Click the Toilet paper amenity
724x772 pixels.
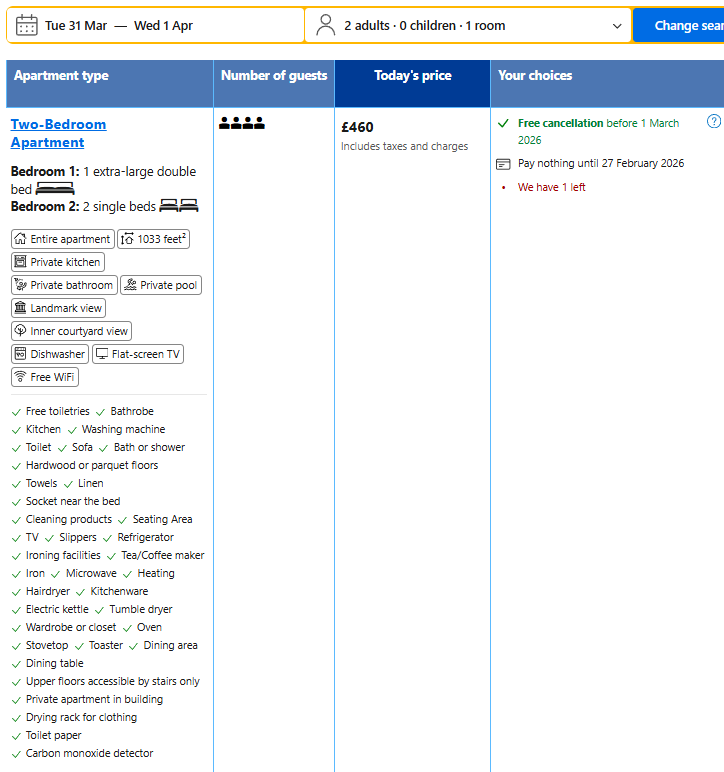coord(54,736)
